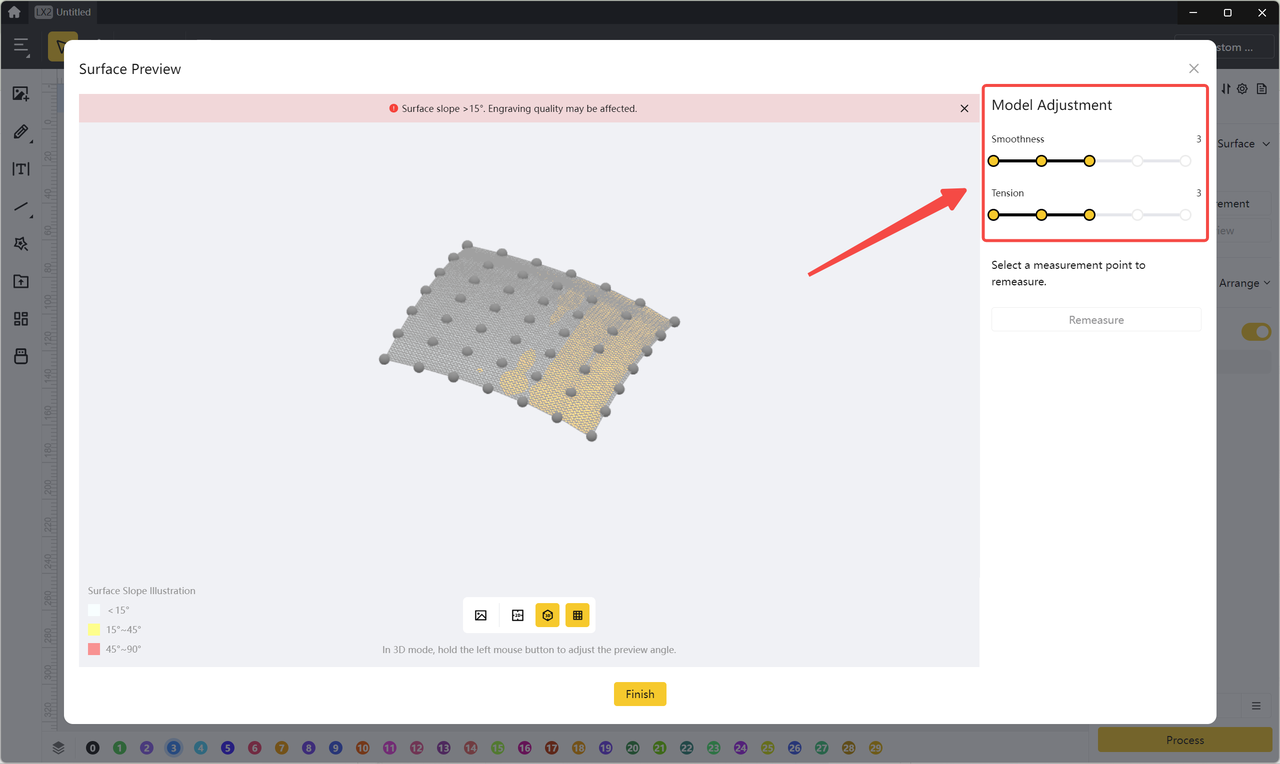Select the Line tool
The image size is (1280, 764).
(x=21, y=207)
